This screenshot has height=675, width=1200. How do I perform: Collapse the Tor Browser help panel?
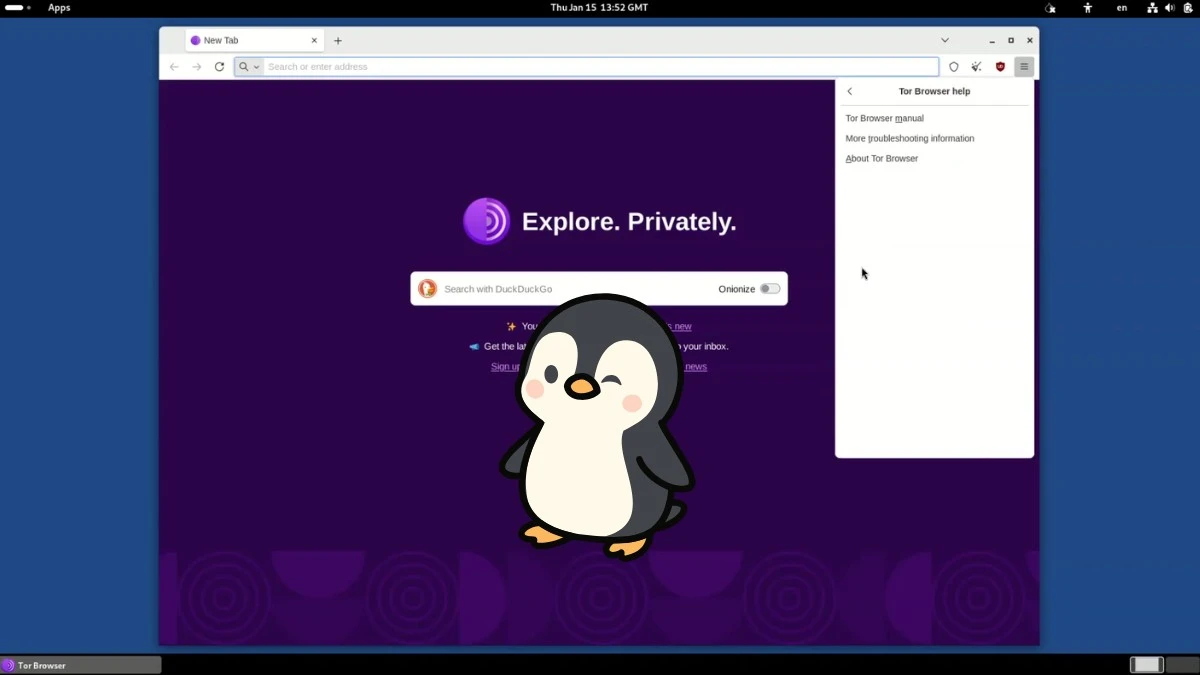pyautogui.click(x=849, y=91)
